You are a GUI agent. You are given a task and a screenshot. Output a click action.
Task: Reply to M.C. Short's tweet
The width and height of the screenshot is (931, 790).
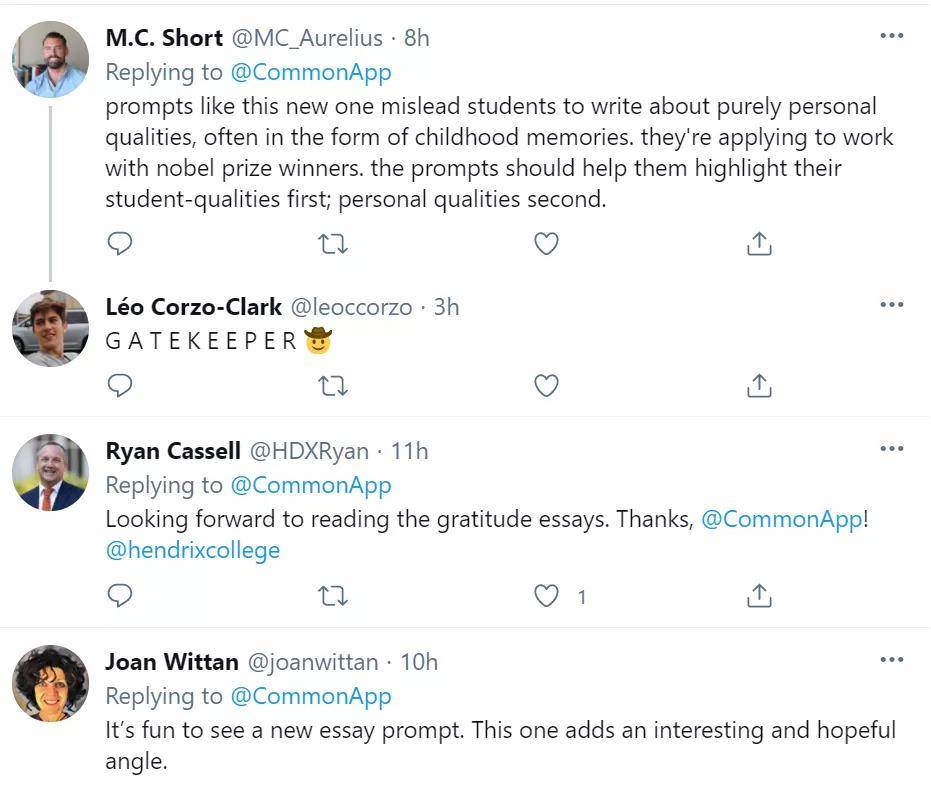click(119, 243)
